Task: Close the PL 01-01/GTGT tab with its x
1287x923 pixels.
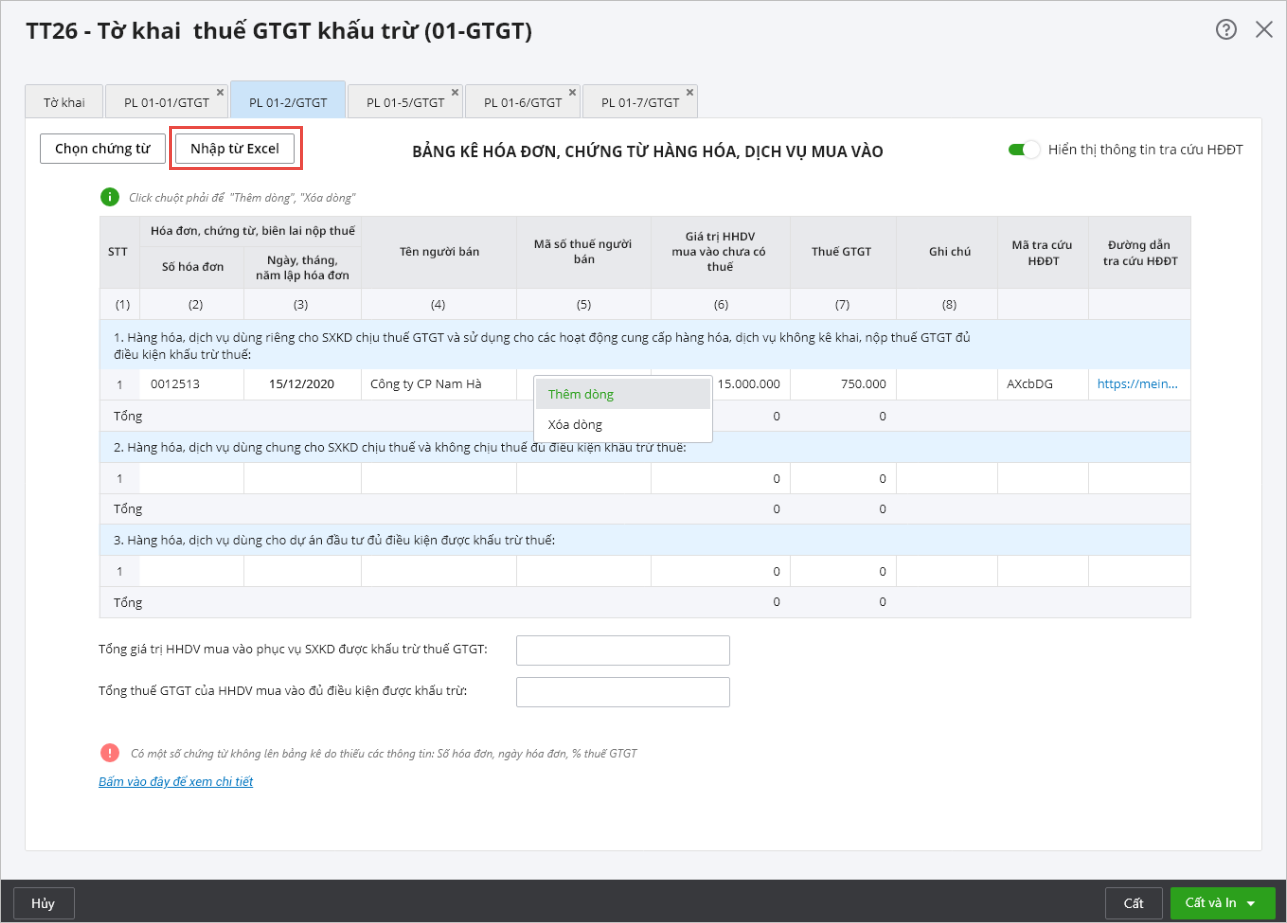Action: click(220, 92)
